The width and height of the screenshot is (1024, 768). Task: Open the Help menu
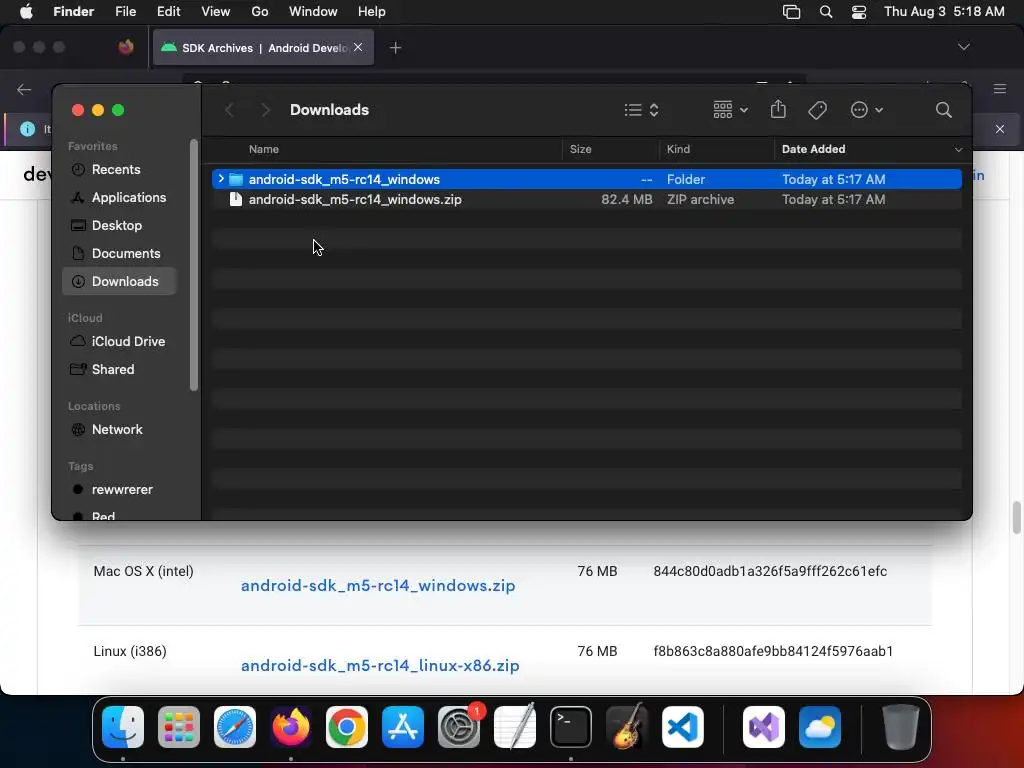point(372,12)
